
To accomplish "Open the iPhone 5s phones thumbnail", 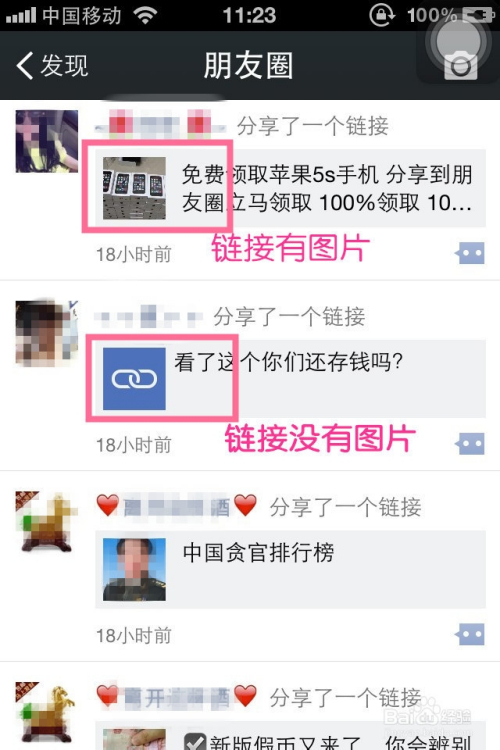I will (x=134, y=188).
